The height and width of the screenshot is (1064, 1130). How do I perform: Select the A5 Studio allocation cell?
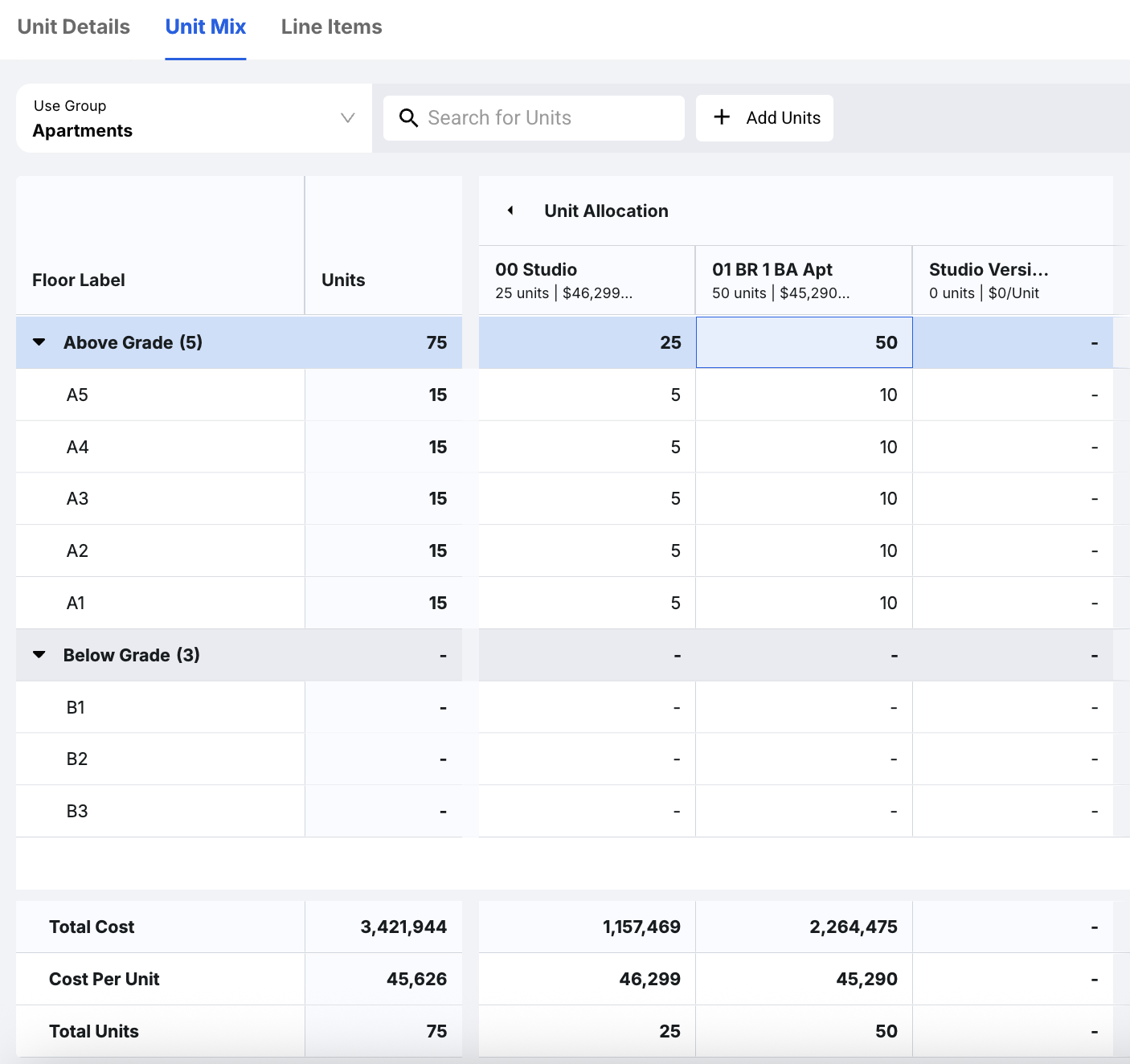[587, 395]
